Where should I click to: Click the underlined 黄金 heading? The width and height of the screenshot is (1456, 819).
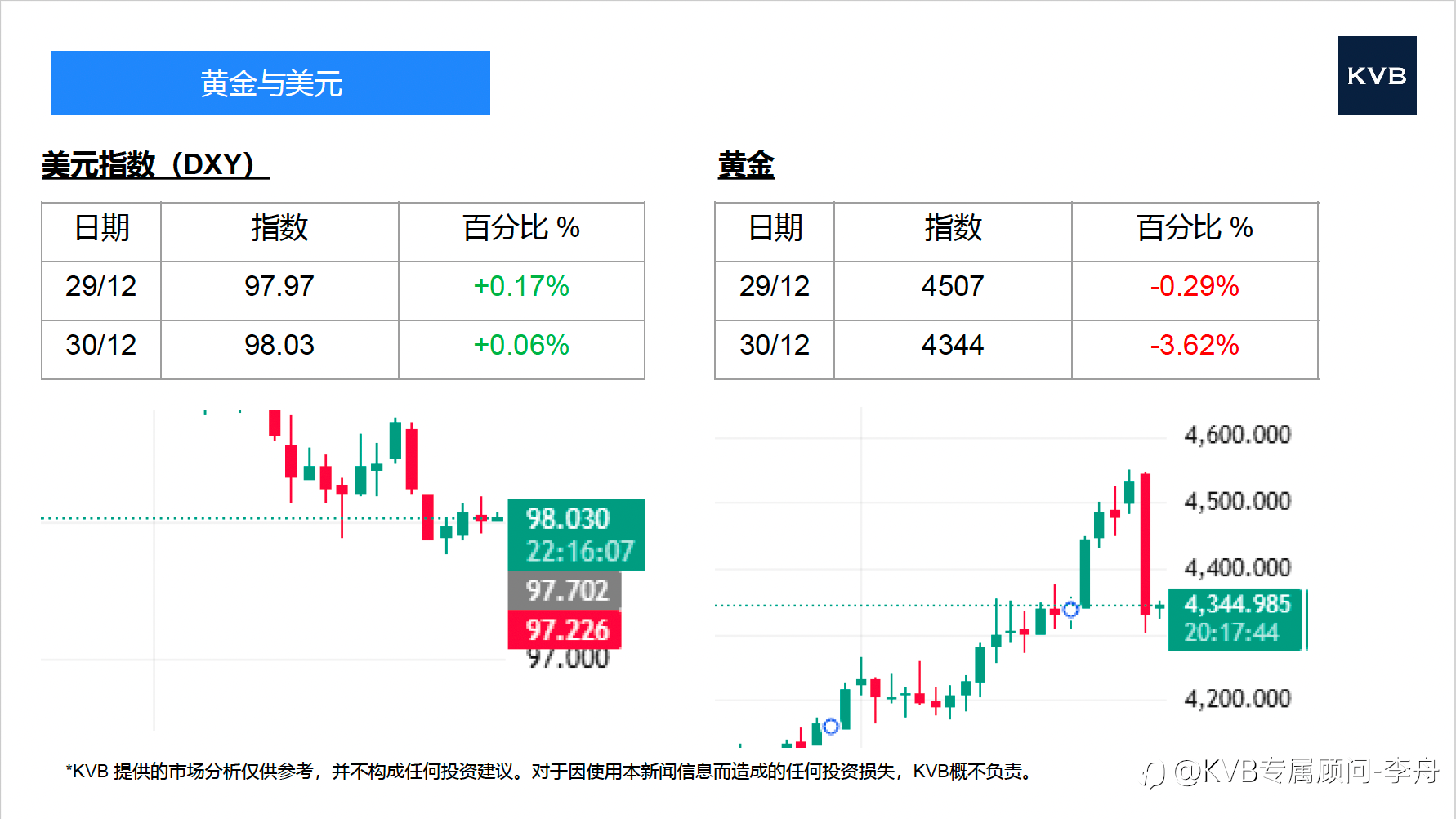point(745,164)
